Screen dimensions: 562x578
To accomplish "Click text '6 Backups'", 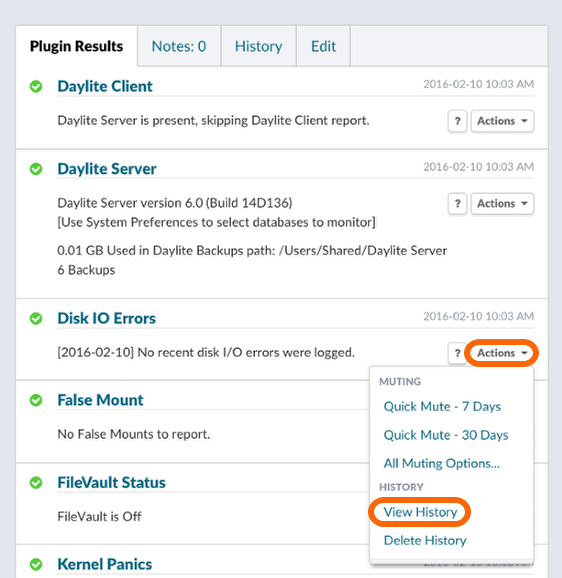I will tap(86, 270).
